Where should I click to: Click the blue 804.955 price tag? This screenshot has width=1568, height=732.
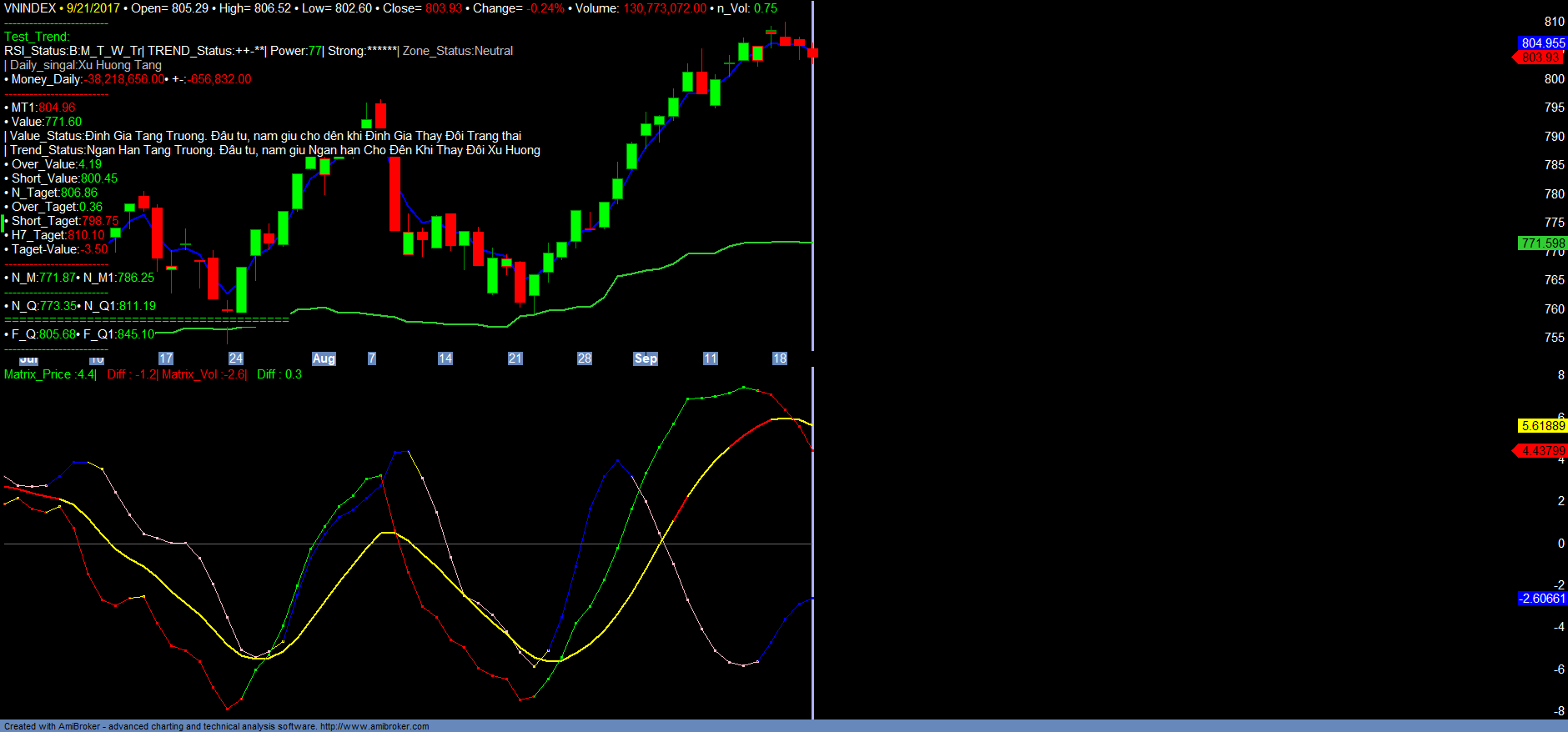[x=1542, y=43]
